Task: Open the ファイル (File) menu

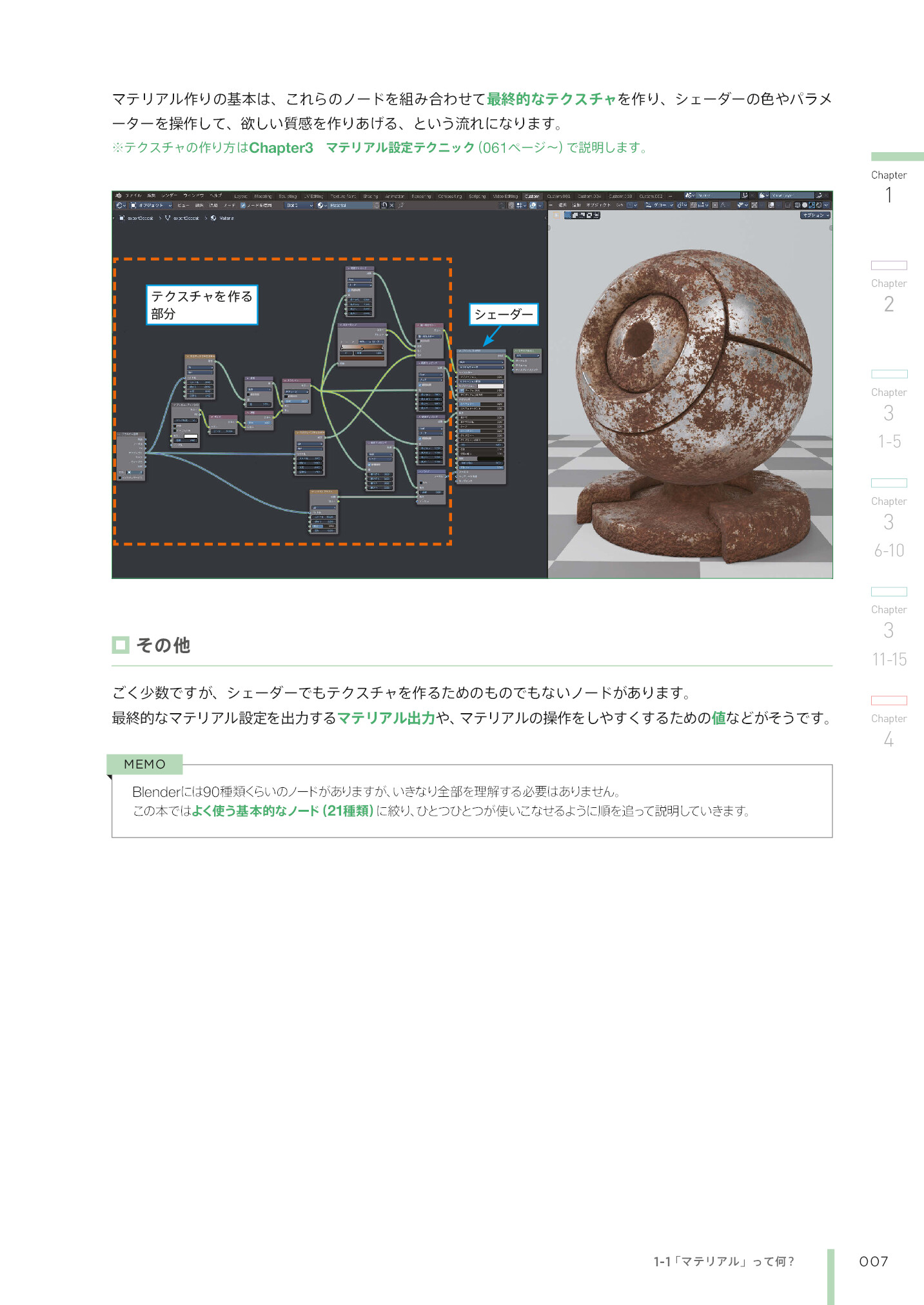Action: coord(133,195)
